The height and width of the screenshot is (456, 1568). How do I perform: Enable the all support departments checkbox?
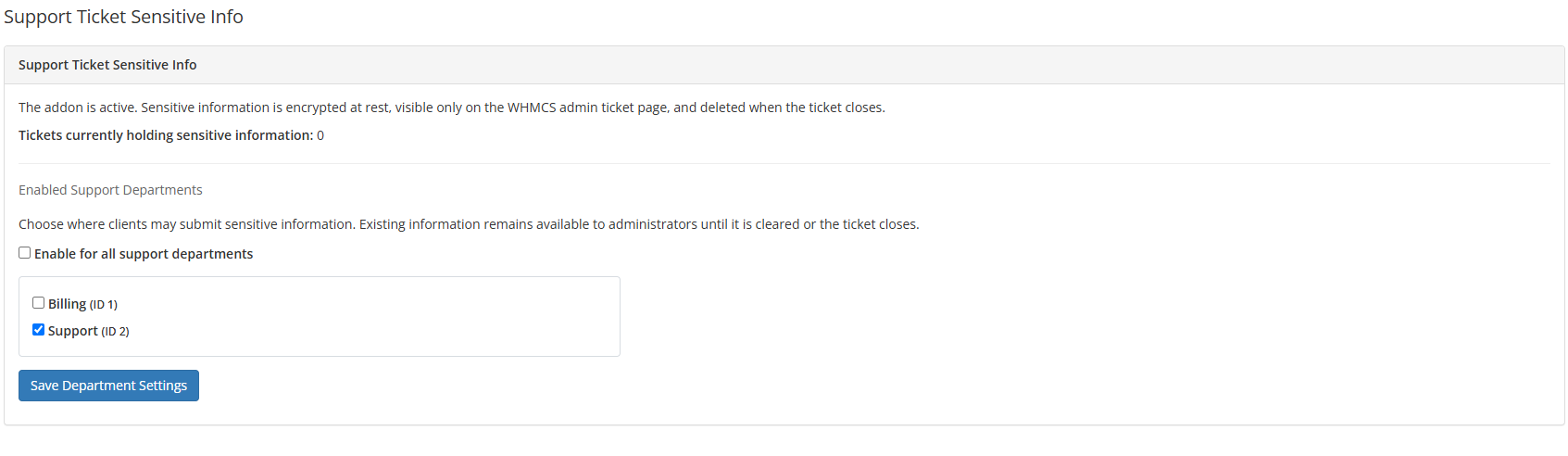[25, 253]
